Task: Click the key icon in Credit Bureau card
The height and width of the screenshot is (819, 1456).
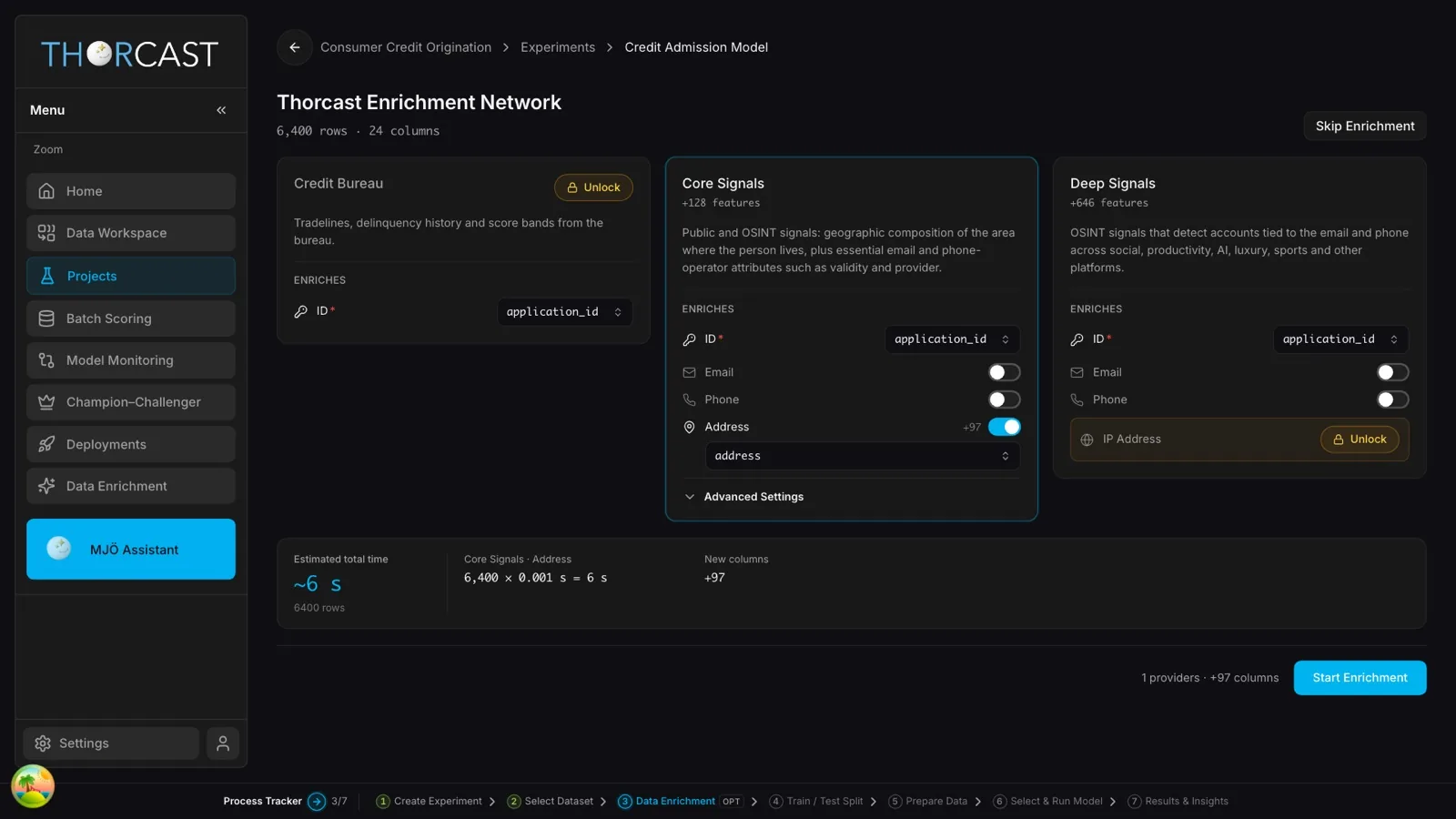Action: (301, 311)
